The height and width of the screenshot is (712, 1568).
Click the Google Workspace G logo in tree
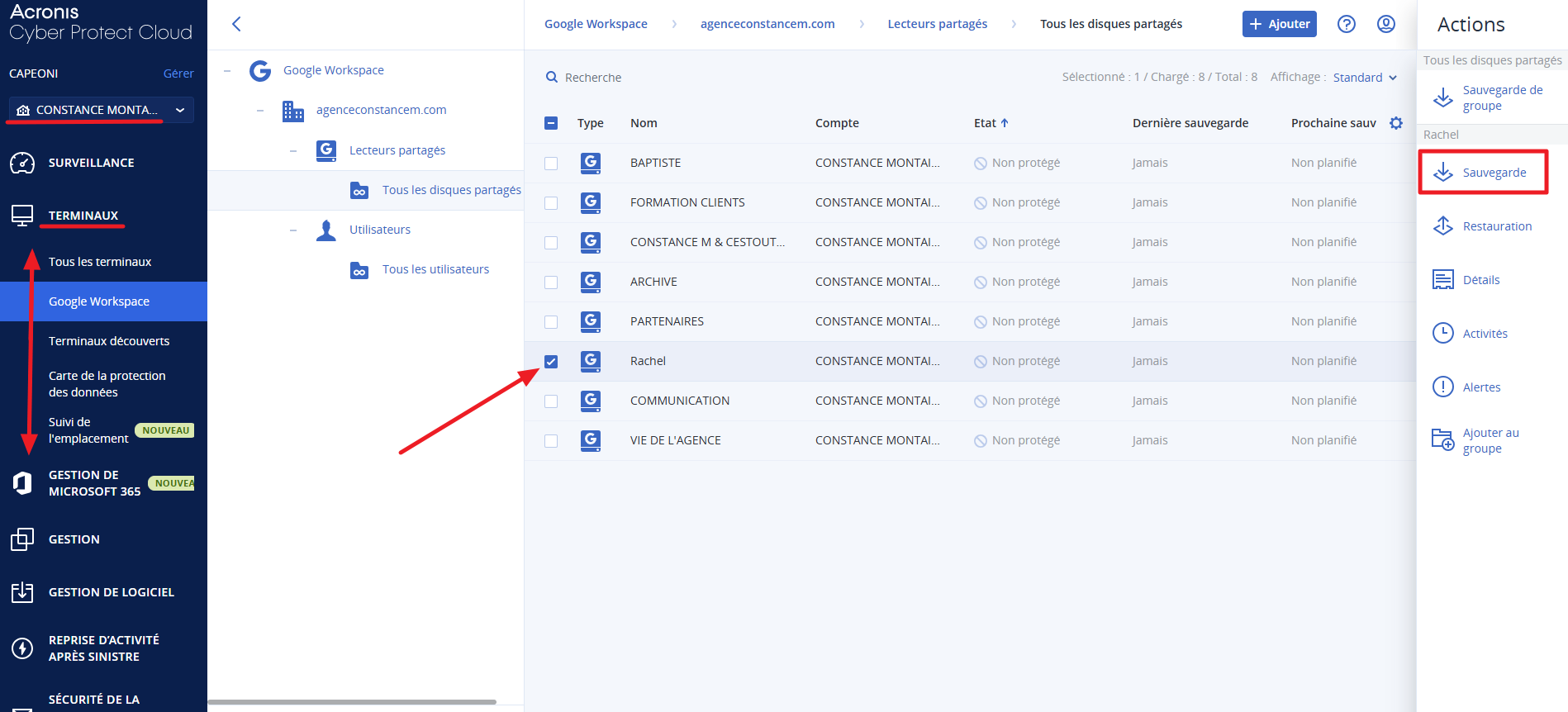point(260,70)
